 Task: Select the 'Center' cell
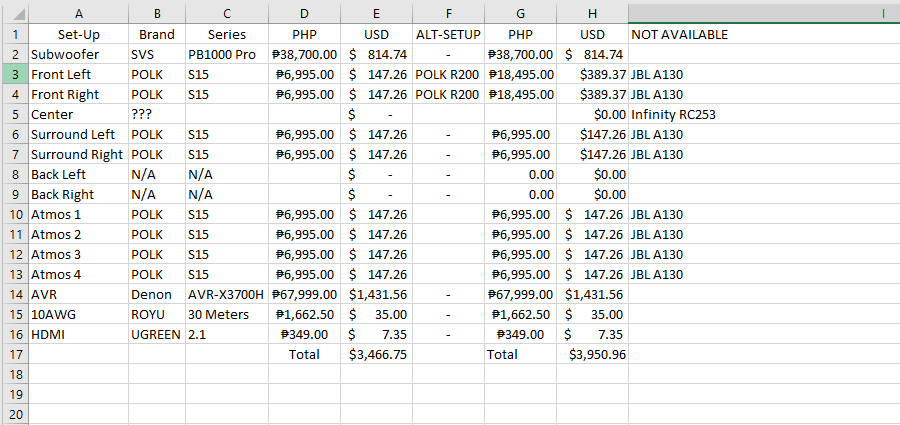[79, 114]
